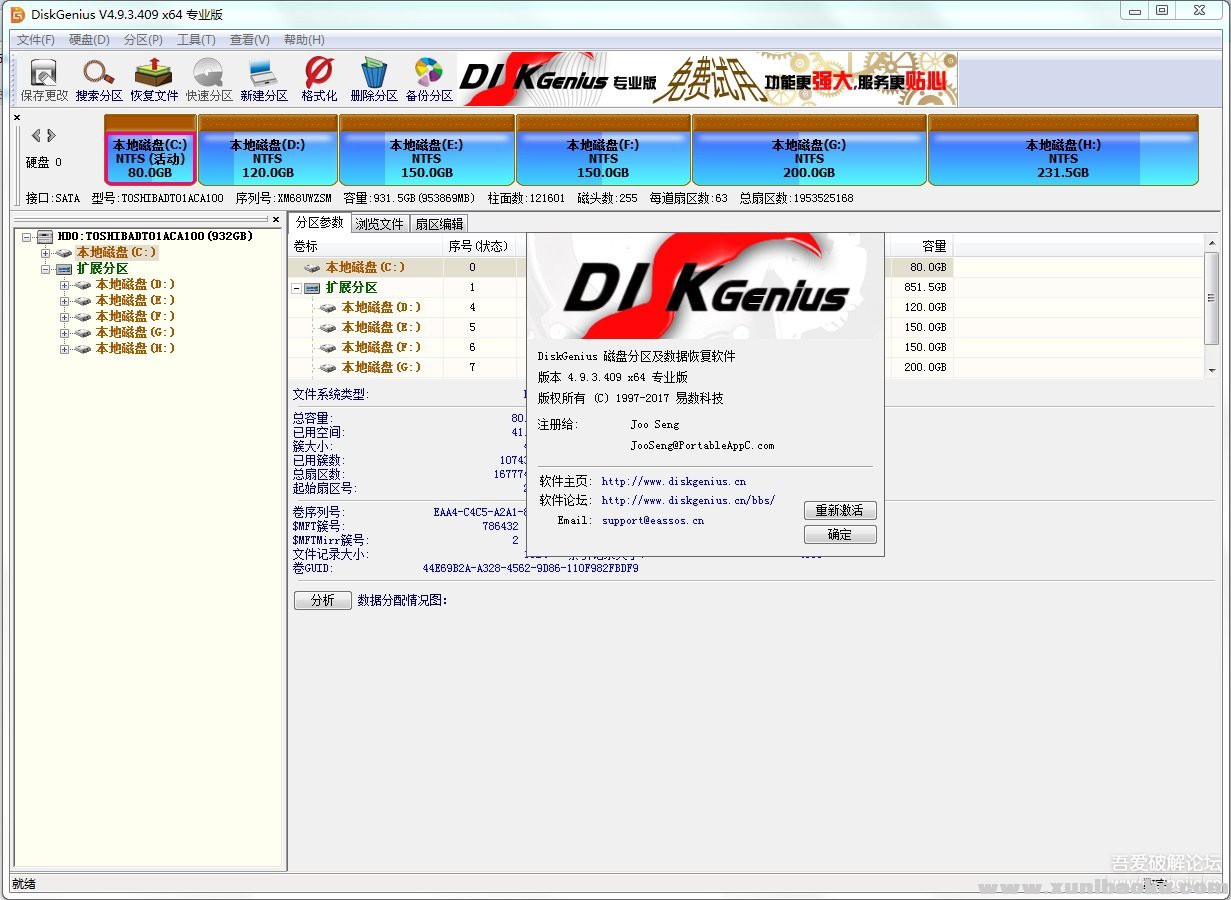Expand the 本地磁盘(D:) tree node
The image size is (1231, 900).
[x=65, y=285]
